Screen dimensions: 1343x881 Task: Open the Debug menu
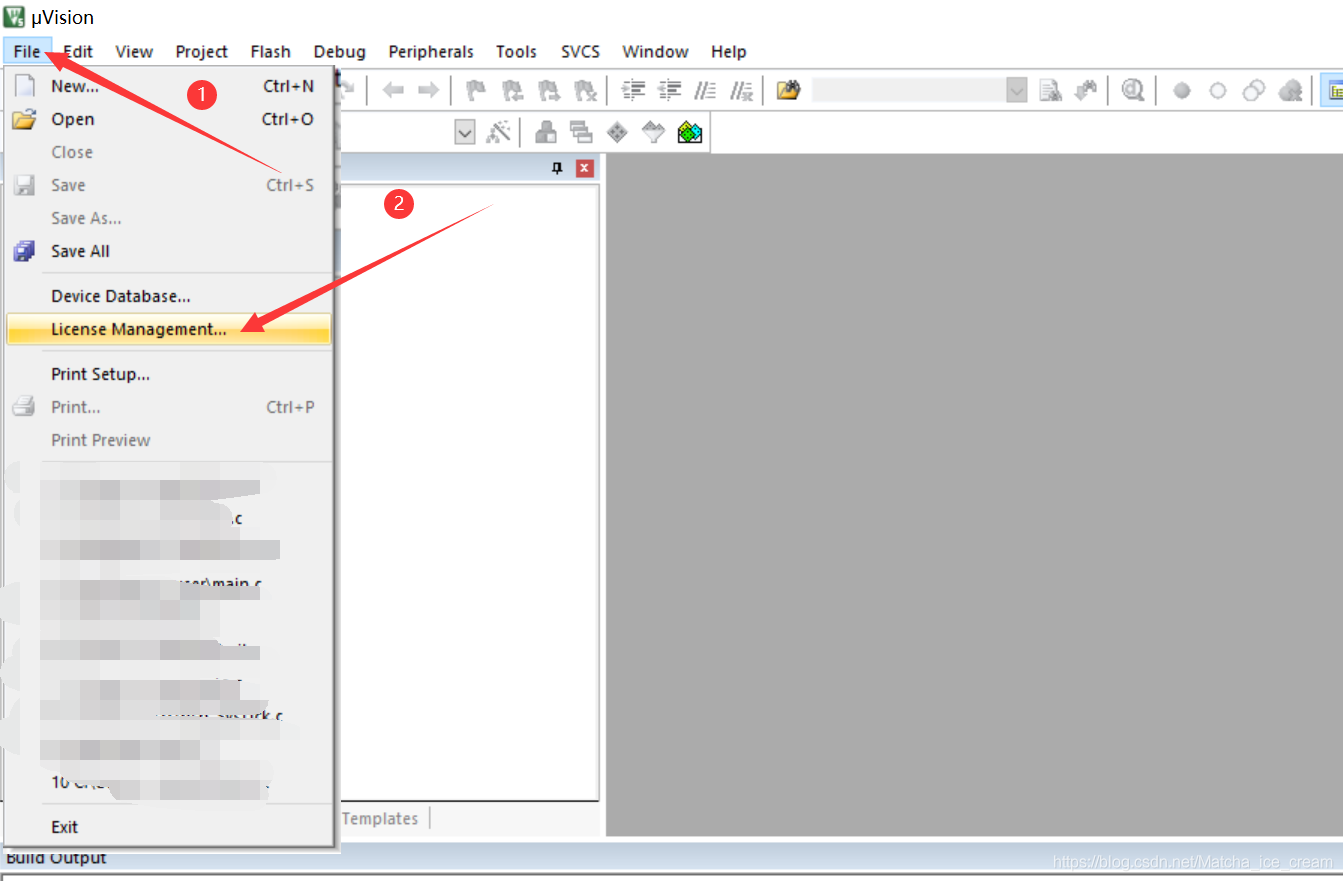pos(340,51)
